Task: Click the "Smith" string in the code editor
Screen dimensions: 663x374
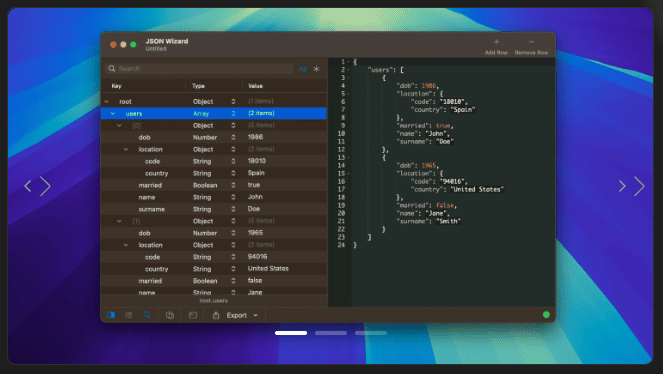Action: click(x=448, y=221)
